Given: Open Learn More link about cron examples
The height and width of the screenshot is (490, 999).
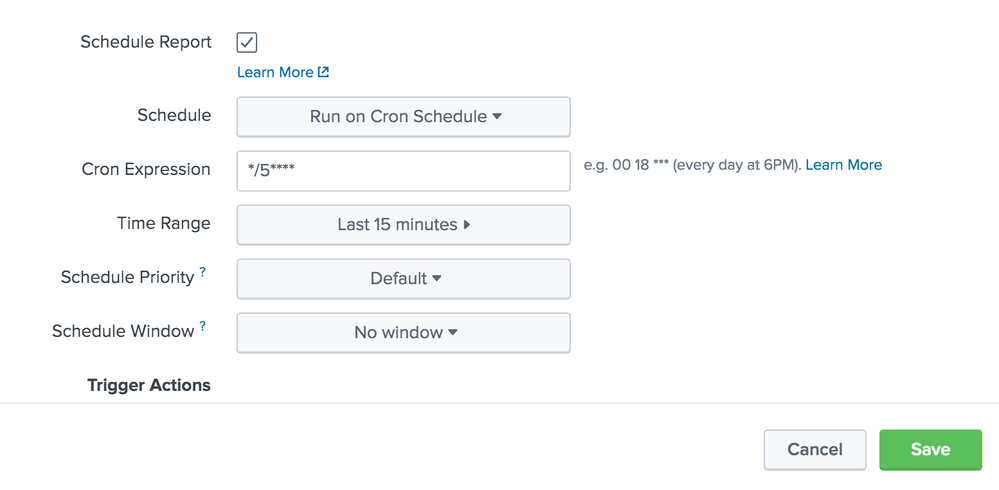Looking at the screenshot, I should 844,165.
